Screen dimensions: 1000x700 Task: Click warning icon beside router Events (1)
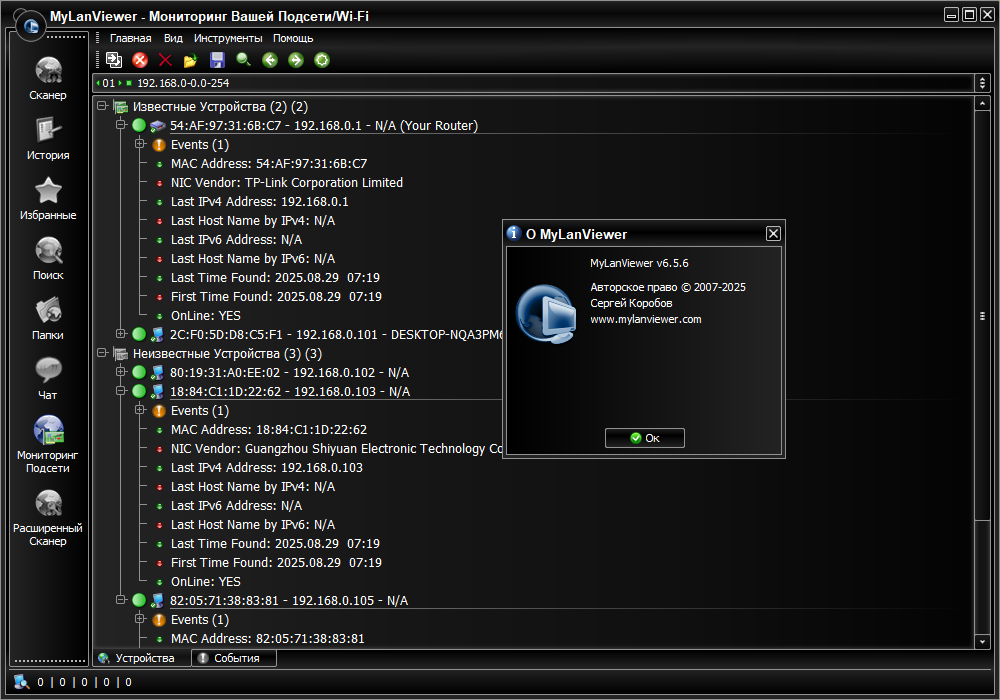point(159,145)
